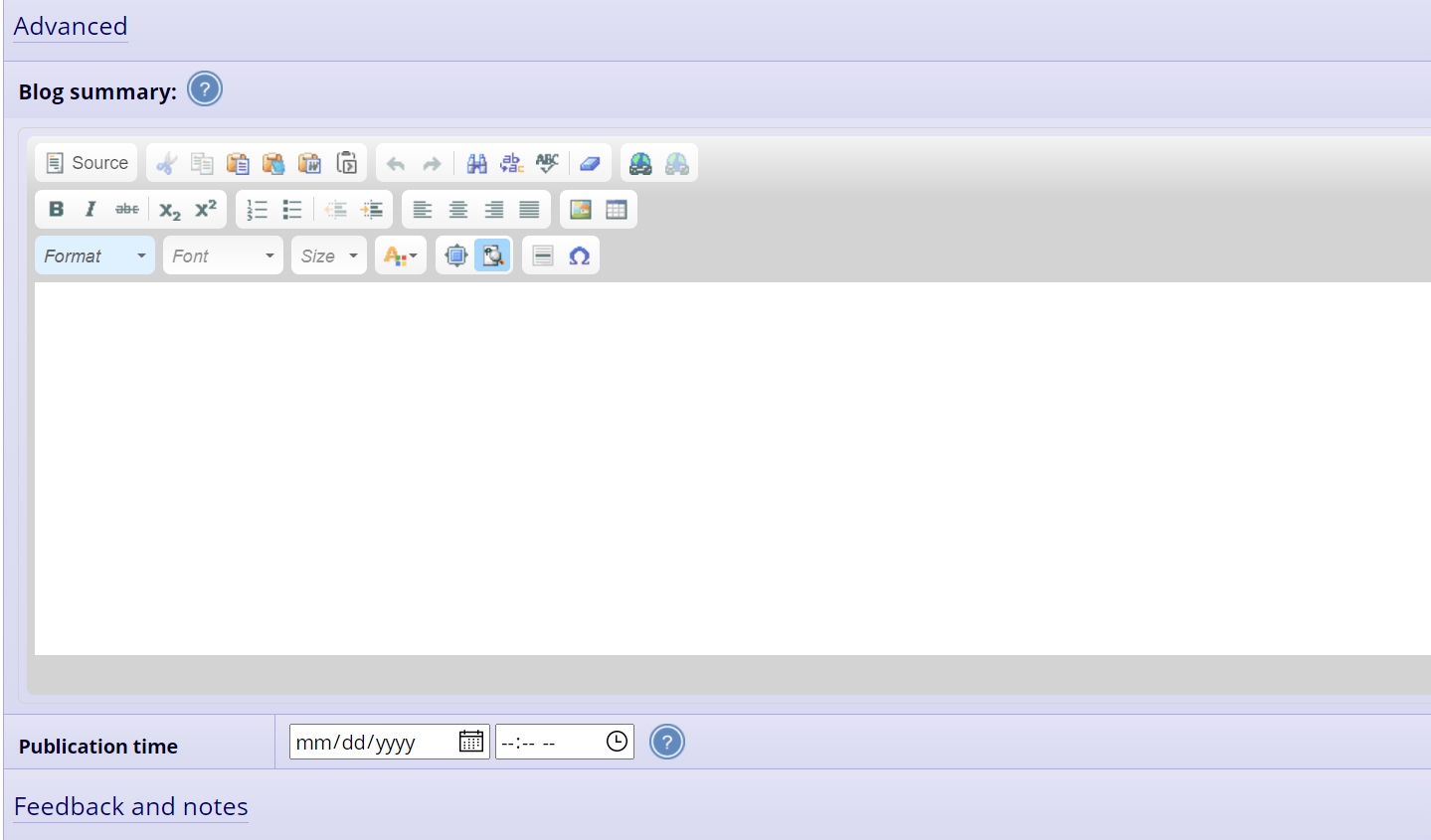Open the text color picker
Image resolution: width=1431 pixels, height=840 pixels.
[400, 256]
